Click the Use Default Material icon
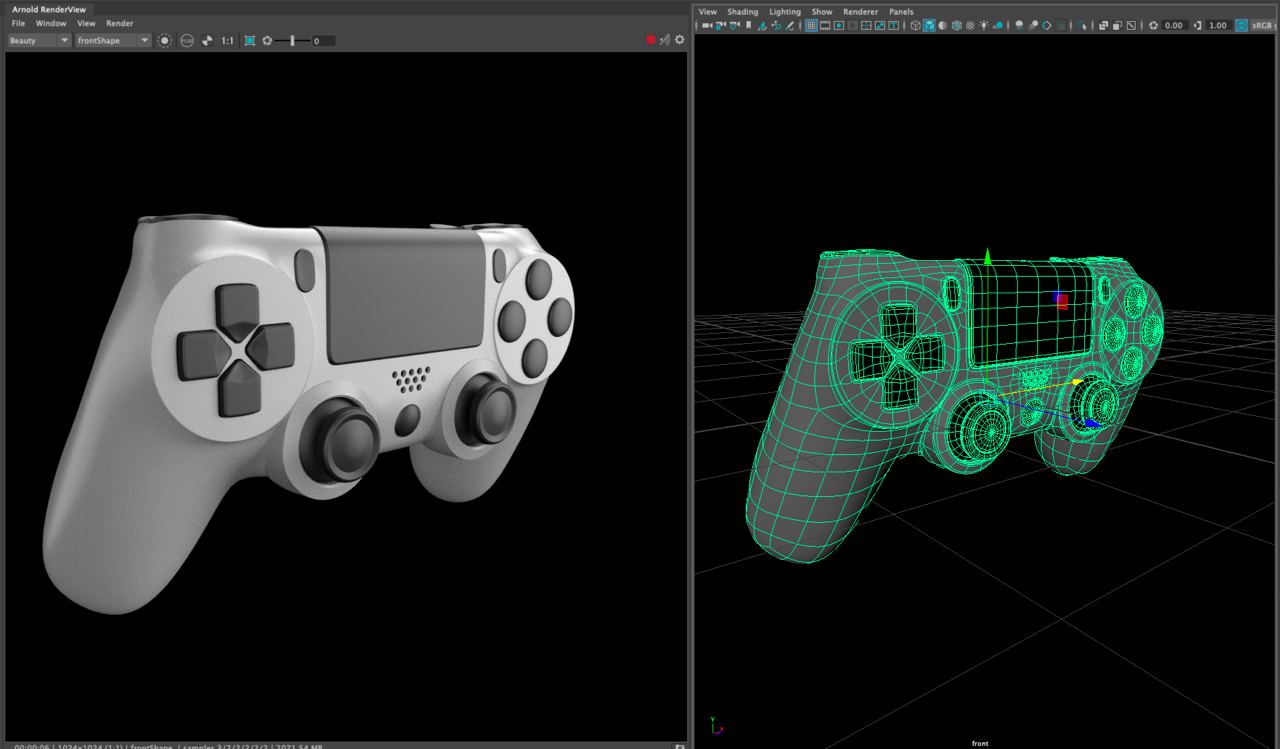This screenshot has width=1280, height=749. [x=942, y=25]
